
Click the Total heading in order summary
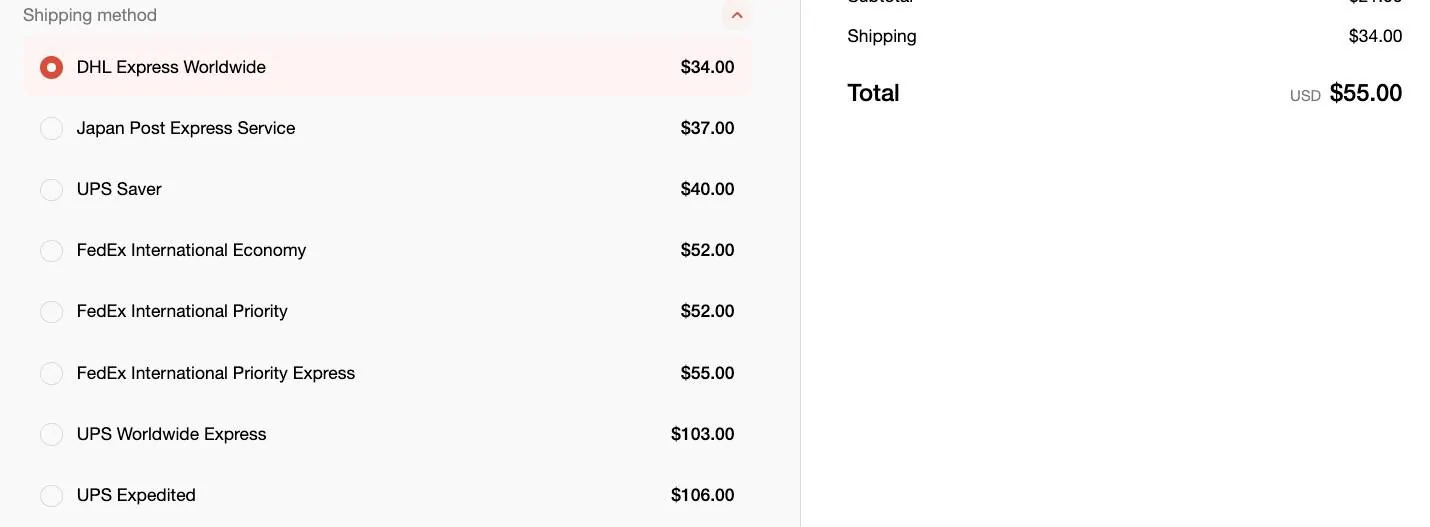click(x=873, y=93)
